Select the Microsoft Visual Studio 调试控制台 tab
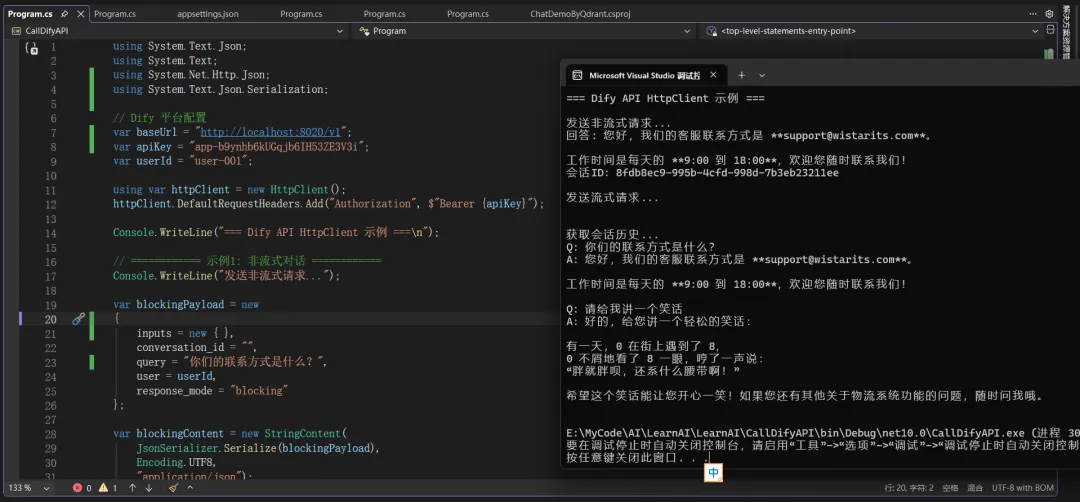Image resolution: width=1080 pixels, height=502 pixels. (x=644, y=76)
